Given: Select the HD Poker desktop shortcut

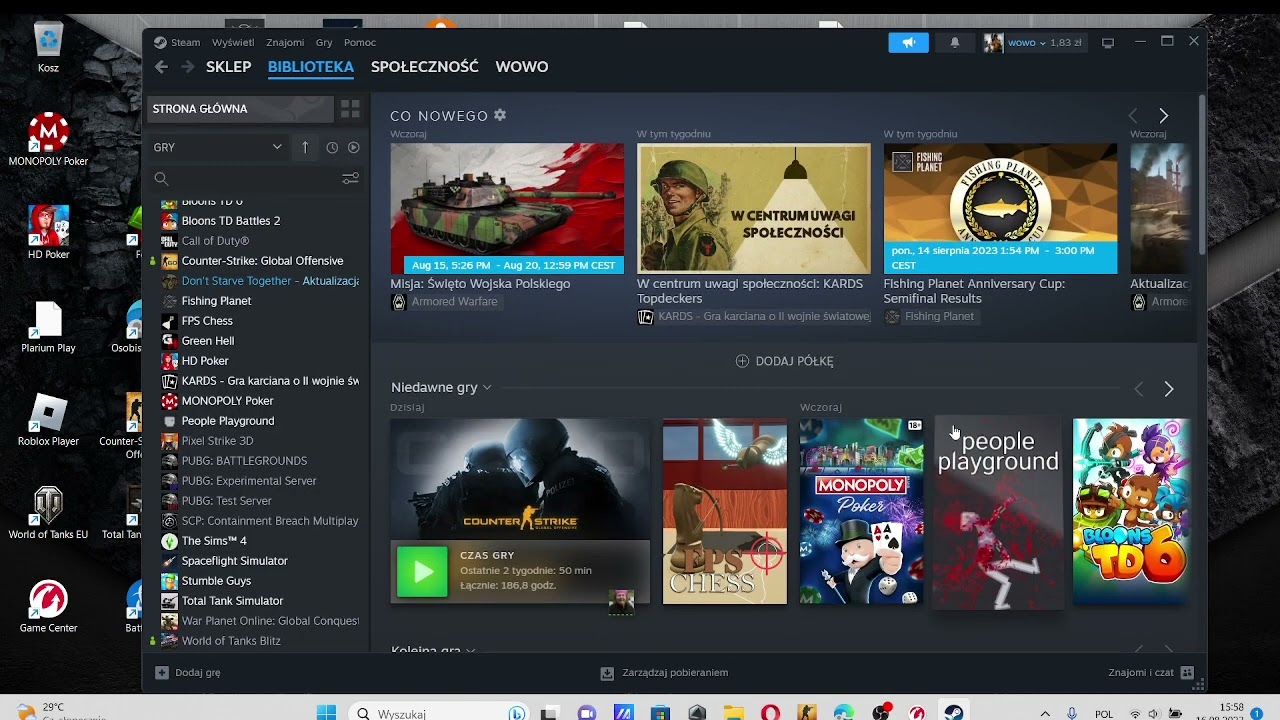Looking at the screenshot, I should 48,232.
